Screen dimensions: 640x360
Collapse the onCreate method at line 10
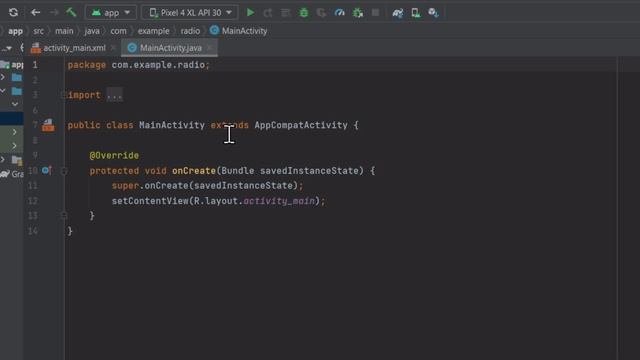coord(64,171)
